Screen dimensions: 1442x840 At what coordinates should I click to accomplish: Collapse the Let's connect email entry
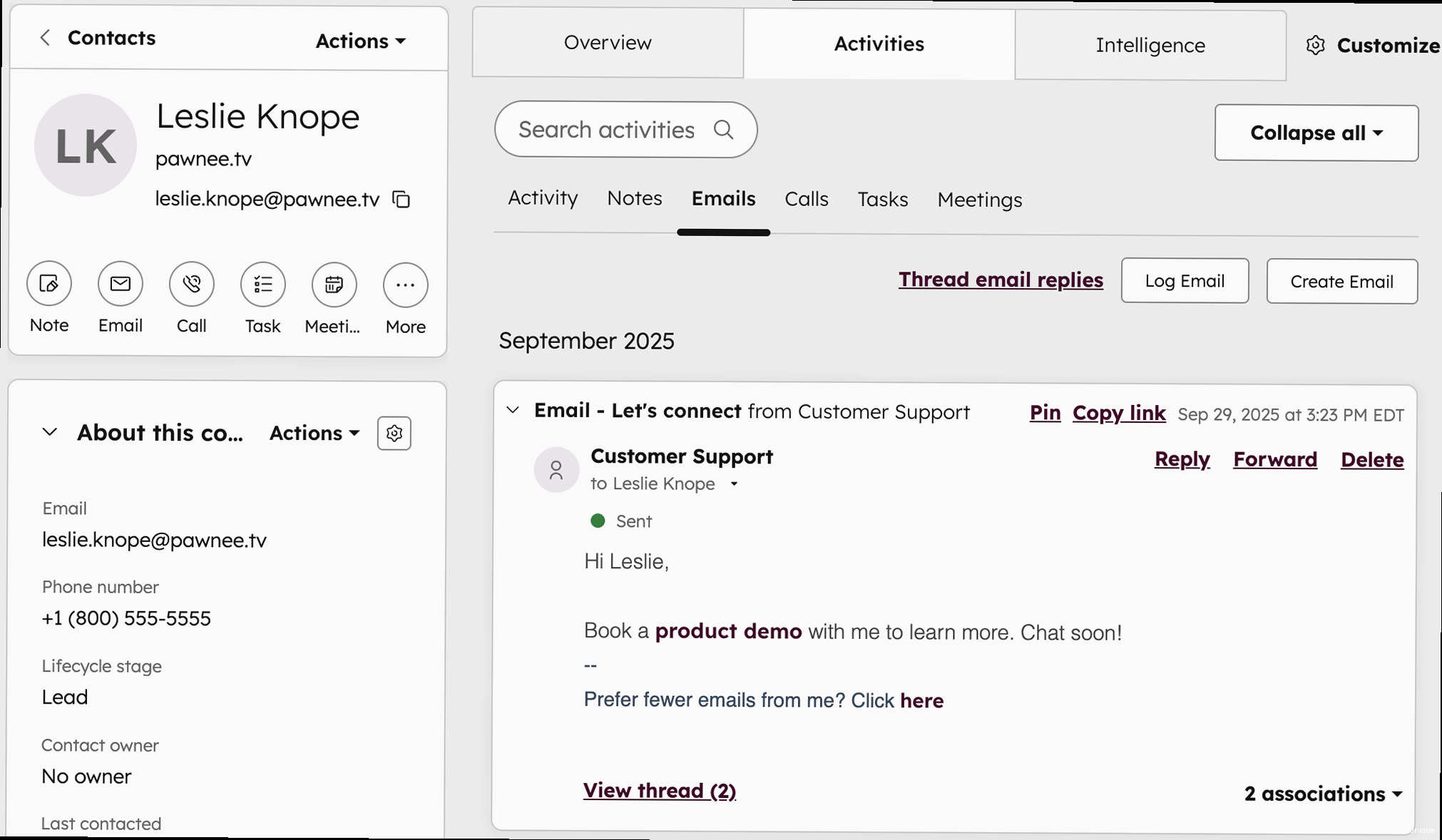pyautogui.click(x=513, y=411)
